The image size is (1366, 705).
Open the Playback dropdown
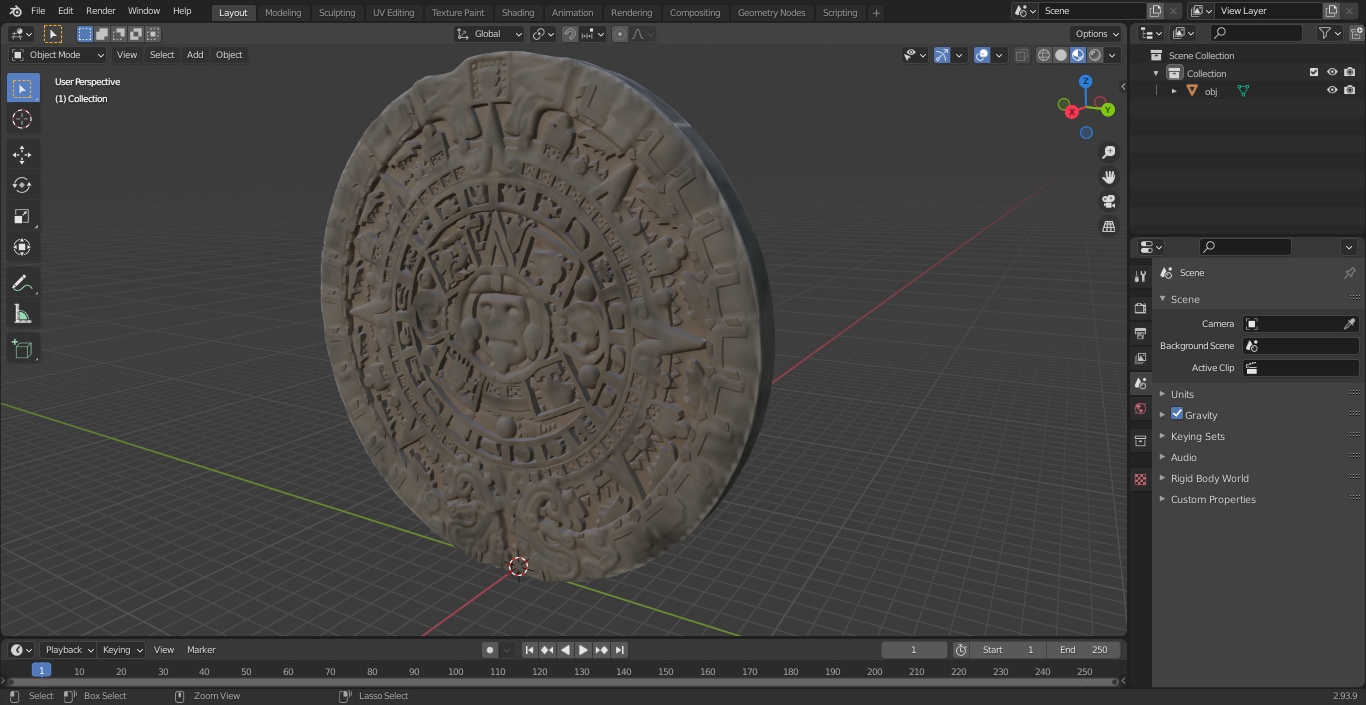(x=69, y=650)
